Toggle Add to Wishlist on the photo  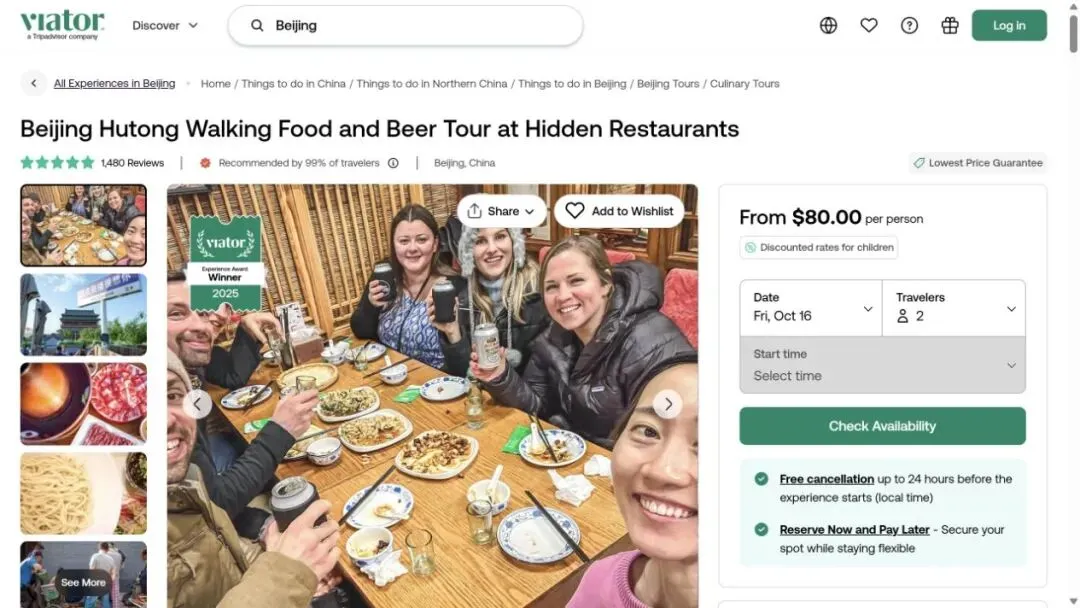[x=619, y=211]
